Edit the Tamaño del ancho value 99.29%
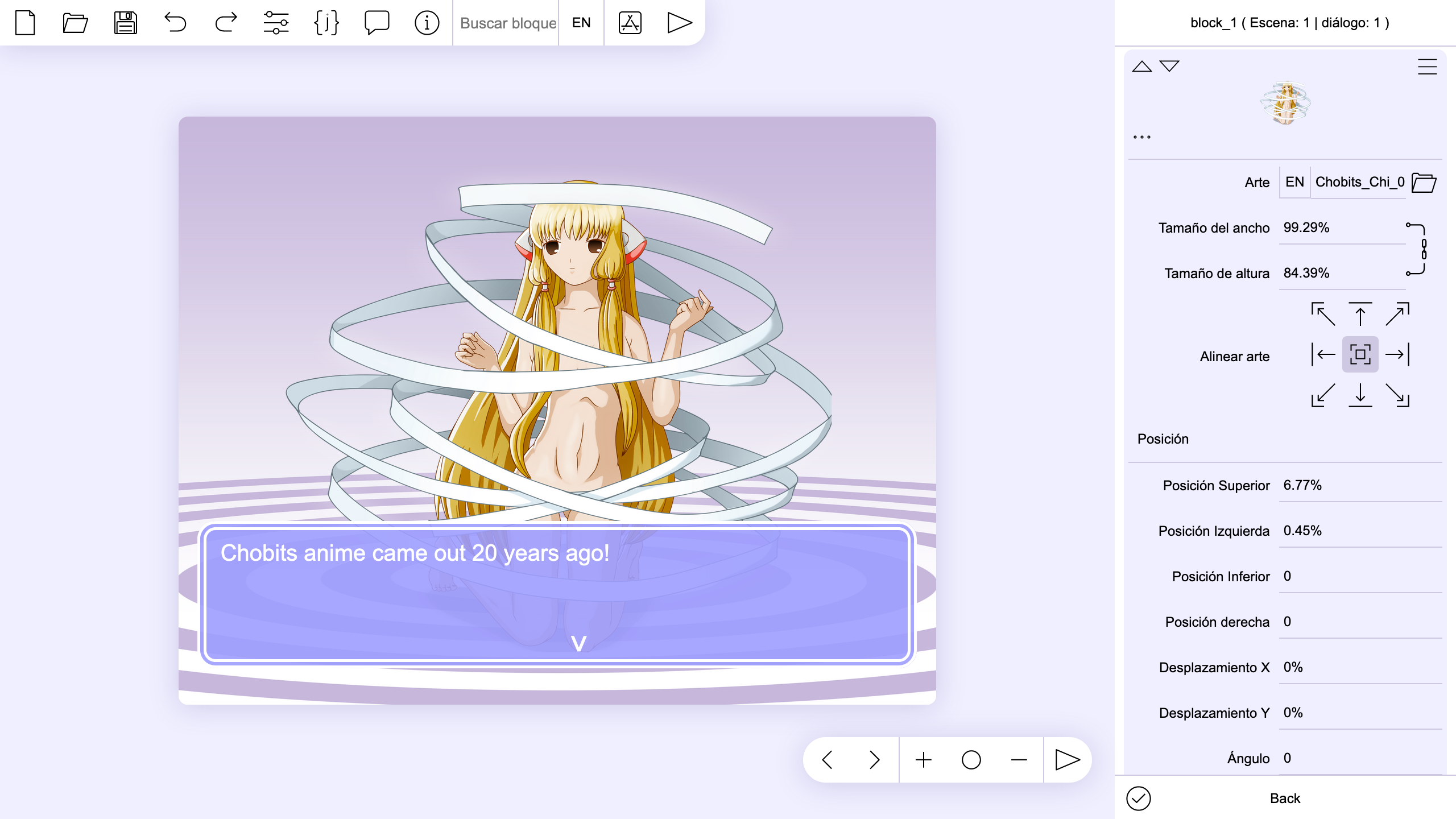The image size is (1456, 819). click(x=1342, y=227)
